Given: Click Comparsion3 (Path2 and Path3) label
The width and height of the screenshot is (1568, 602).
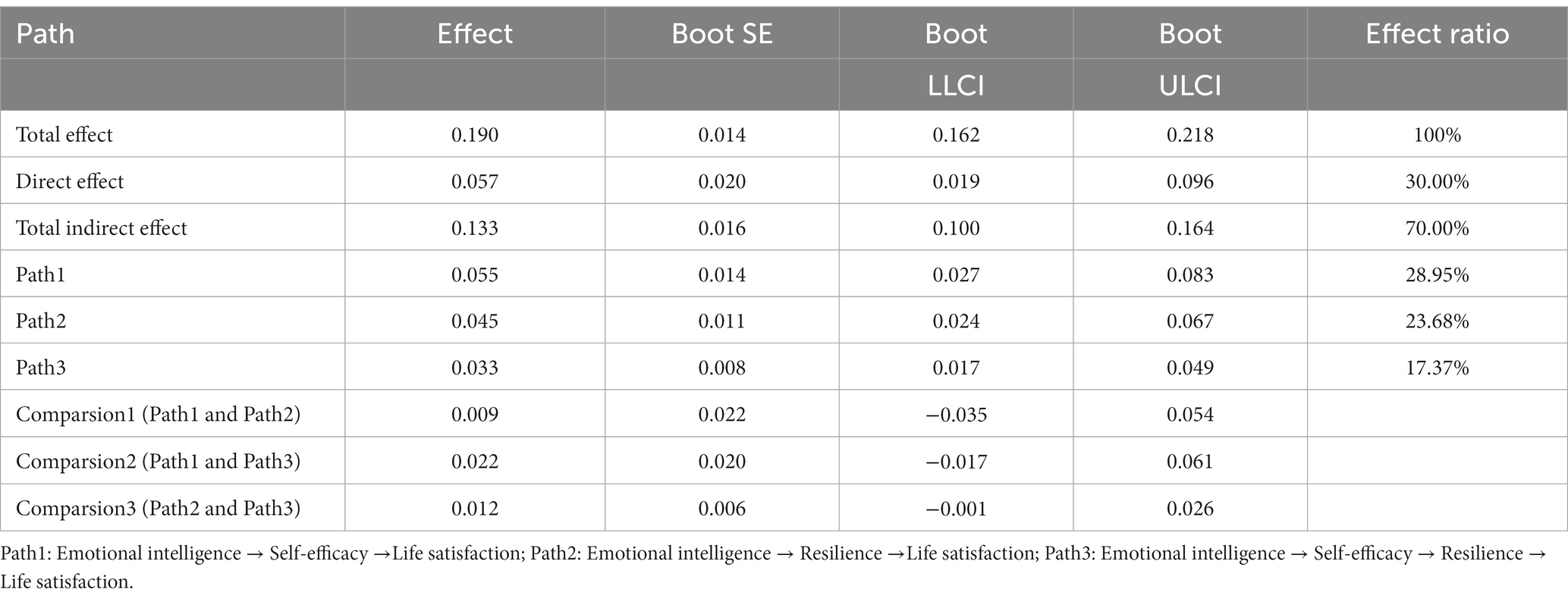Looking at the screenshot, I should coord(158,508).
